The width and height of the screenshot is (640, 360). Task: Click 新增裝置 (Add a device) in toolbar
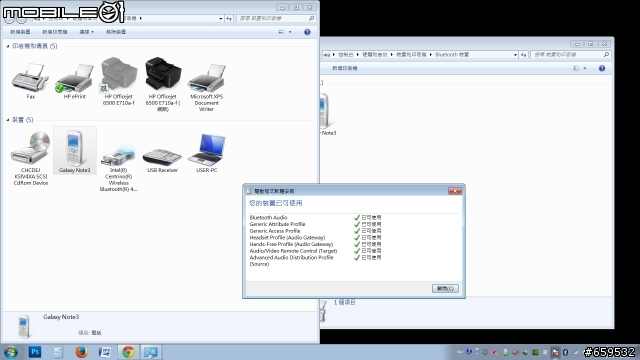[x=20, y=32]
